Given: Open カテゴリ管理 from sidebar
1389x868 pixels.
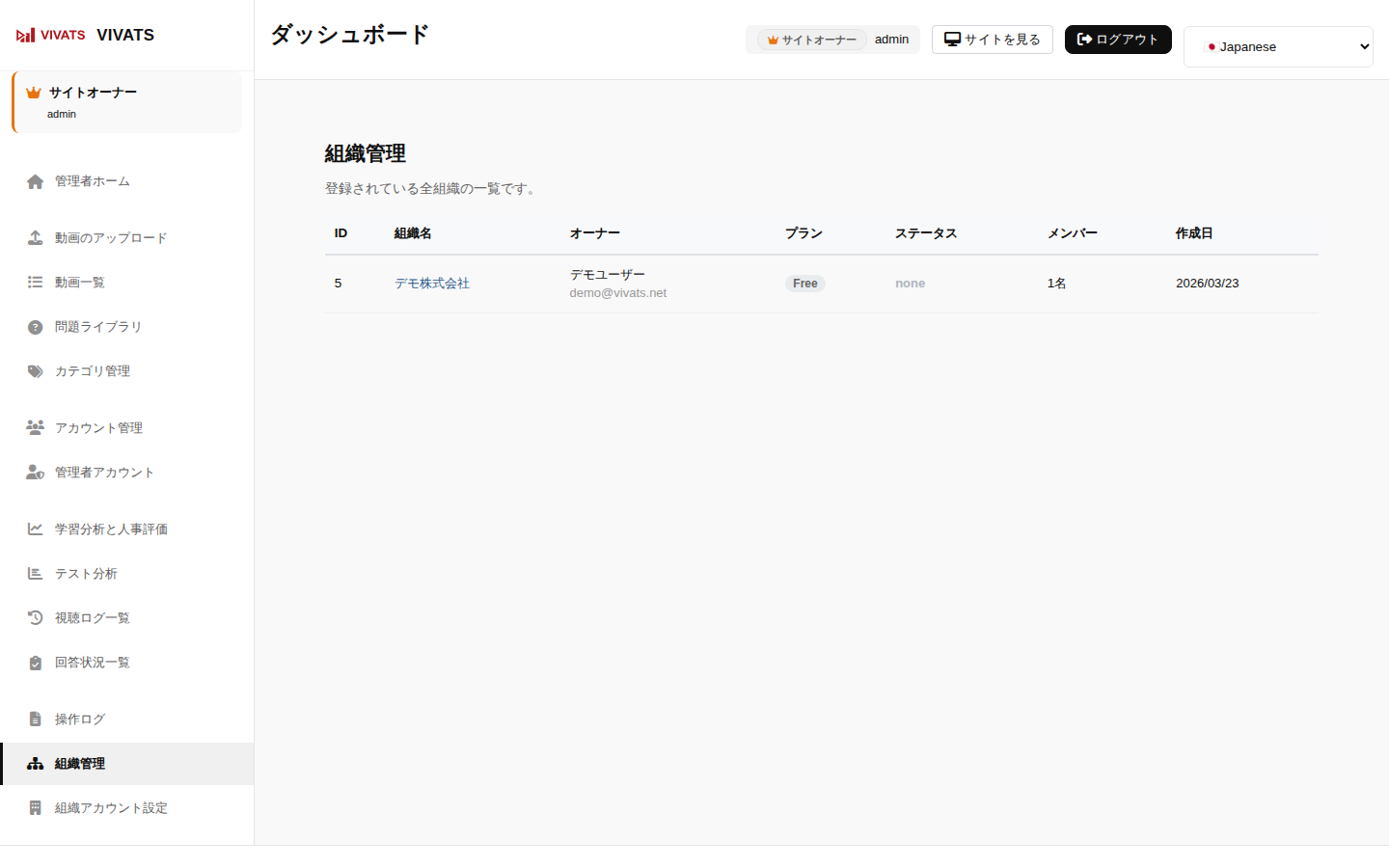Looking at the screenshot, I should click(127, 371).
